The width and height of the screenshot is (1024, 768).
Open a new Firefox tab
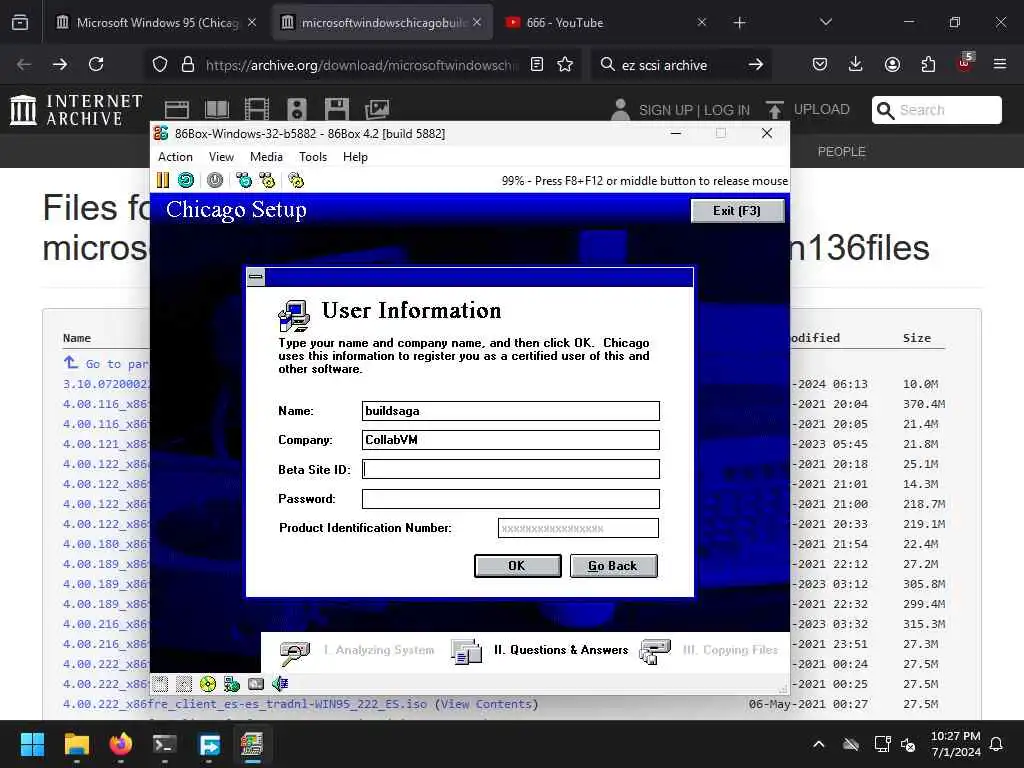pos(739,23)
